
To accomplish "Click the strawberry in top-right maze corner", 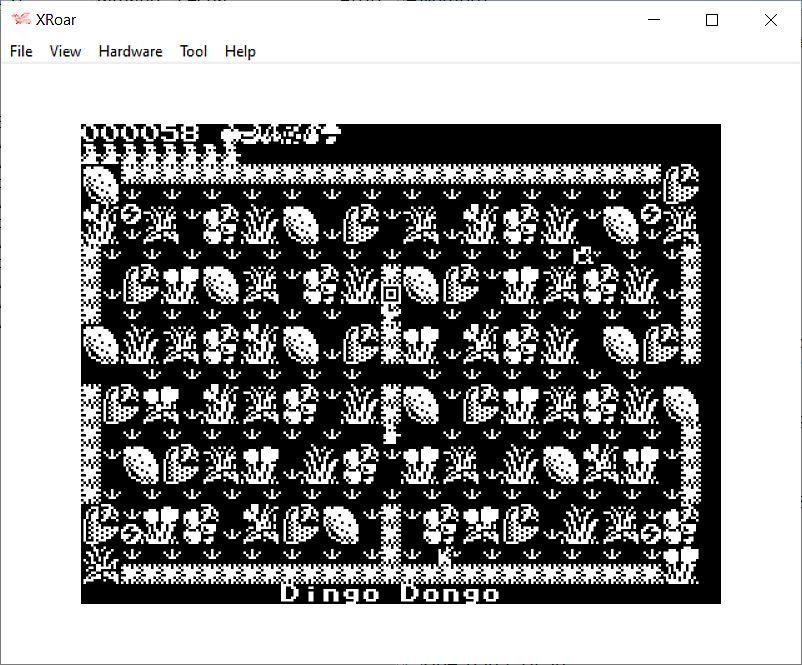I will click(682, 183).
